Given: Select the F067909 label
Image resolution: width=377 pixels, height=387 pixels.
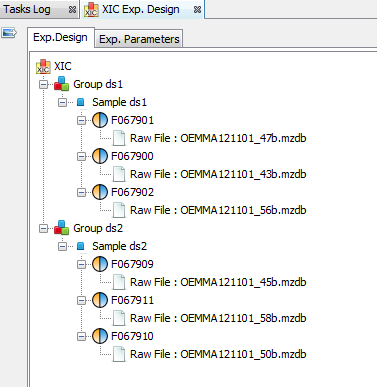Looking at the screenshot, I should tap(132, 264).
